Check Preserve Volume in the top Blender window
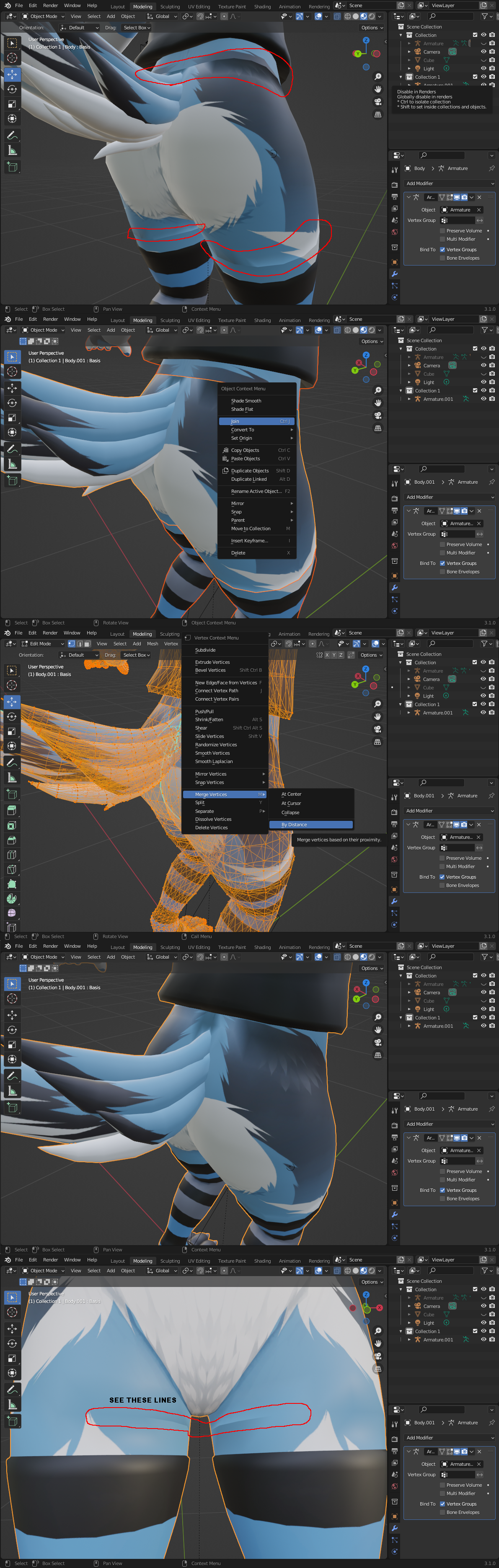Screen dimensions: 499x1568 (x=442, y=231)
